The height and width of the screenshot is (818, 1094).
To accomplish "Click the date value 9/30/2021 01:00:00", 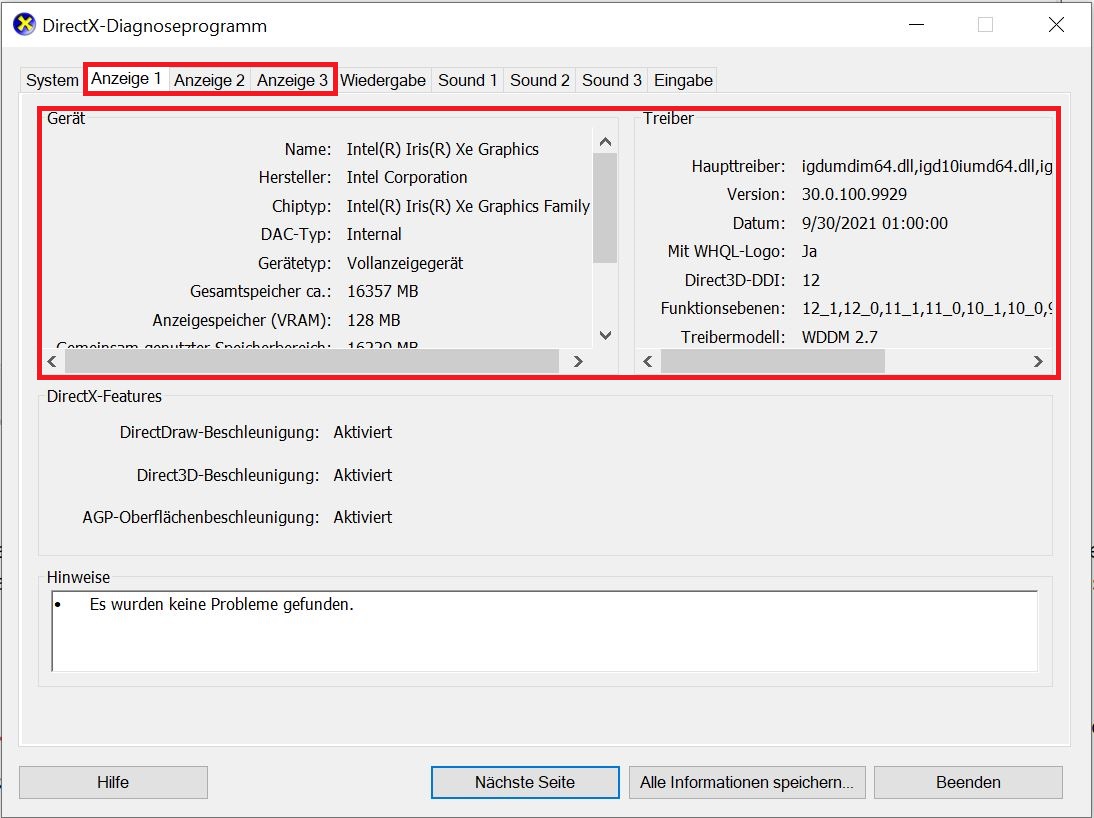I will point(874,223).
